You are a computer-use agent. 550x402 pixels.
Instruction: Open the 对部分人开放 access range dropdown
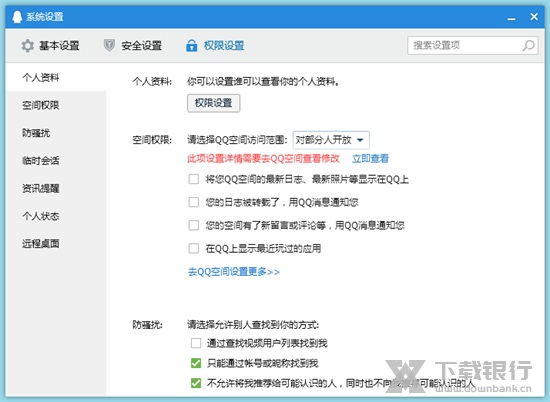(331, 140)
